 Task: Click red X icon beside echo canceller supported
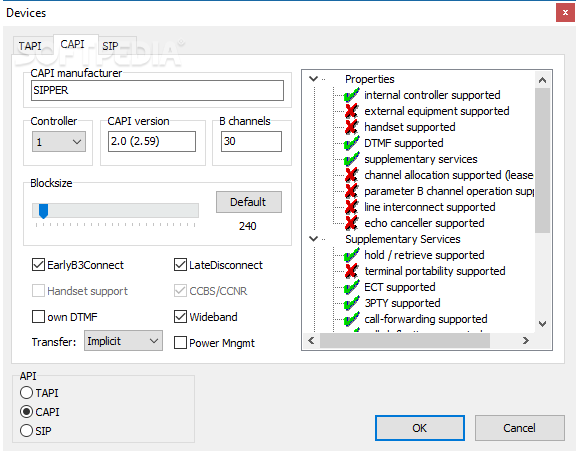pyautogui.click(x=351, y=223)
